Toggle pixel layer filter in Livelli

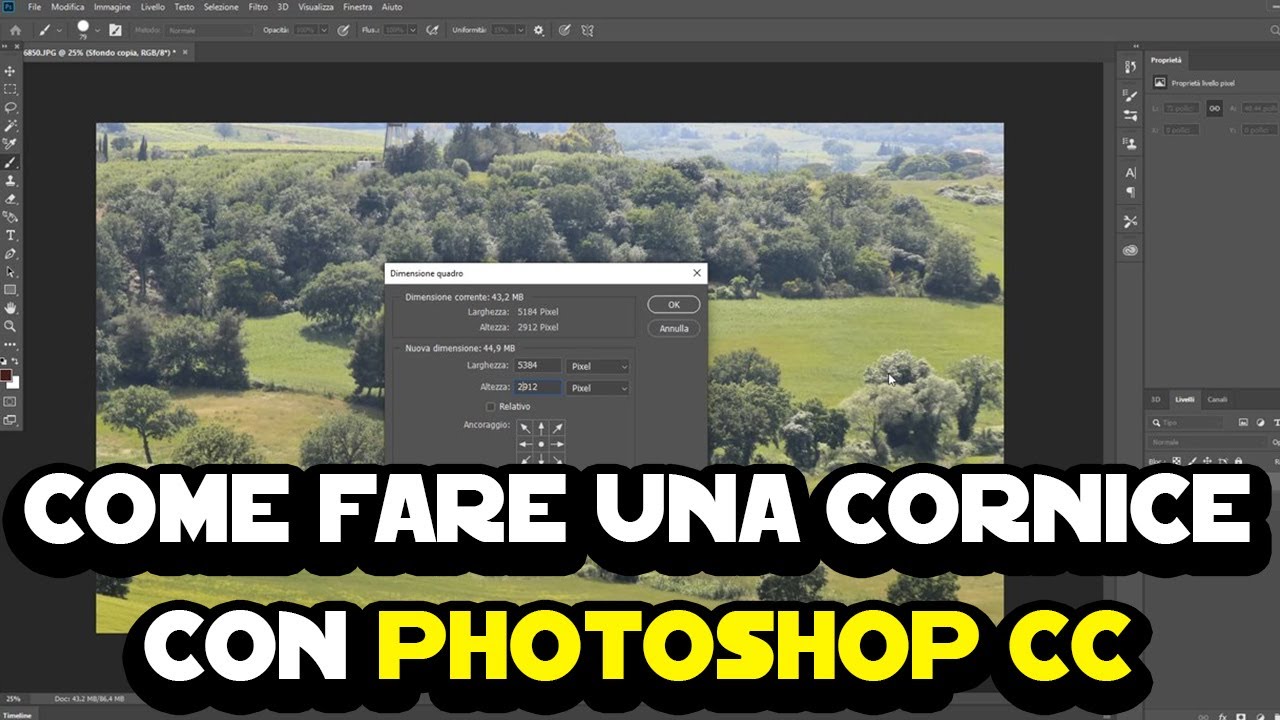click(x=1243, y=423)
